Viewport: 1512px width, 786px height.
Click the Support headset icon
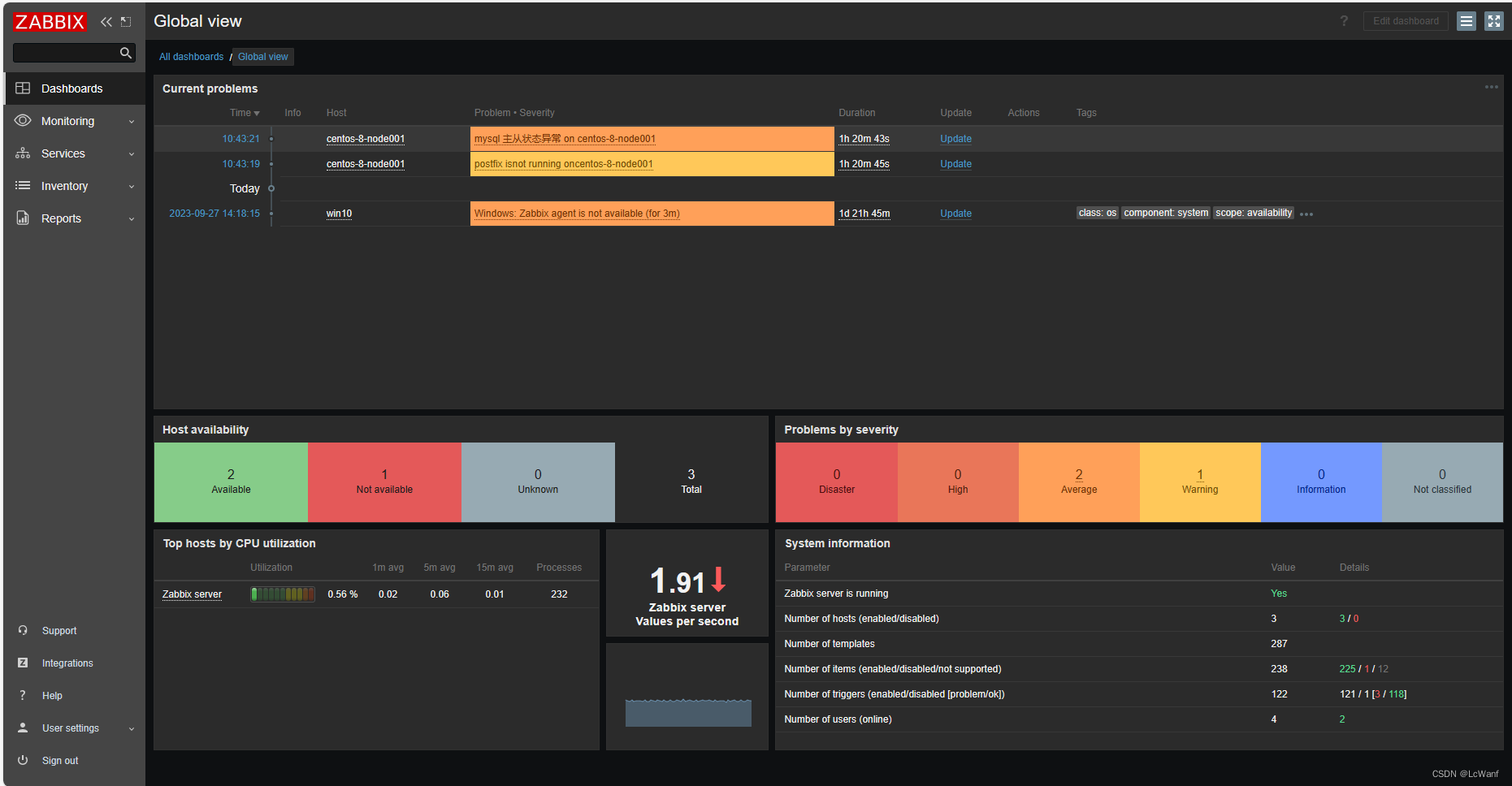[x=23, y=630]
